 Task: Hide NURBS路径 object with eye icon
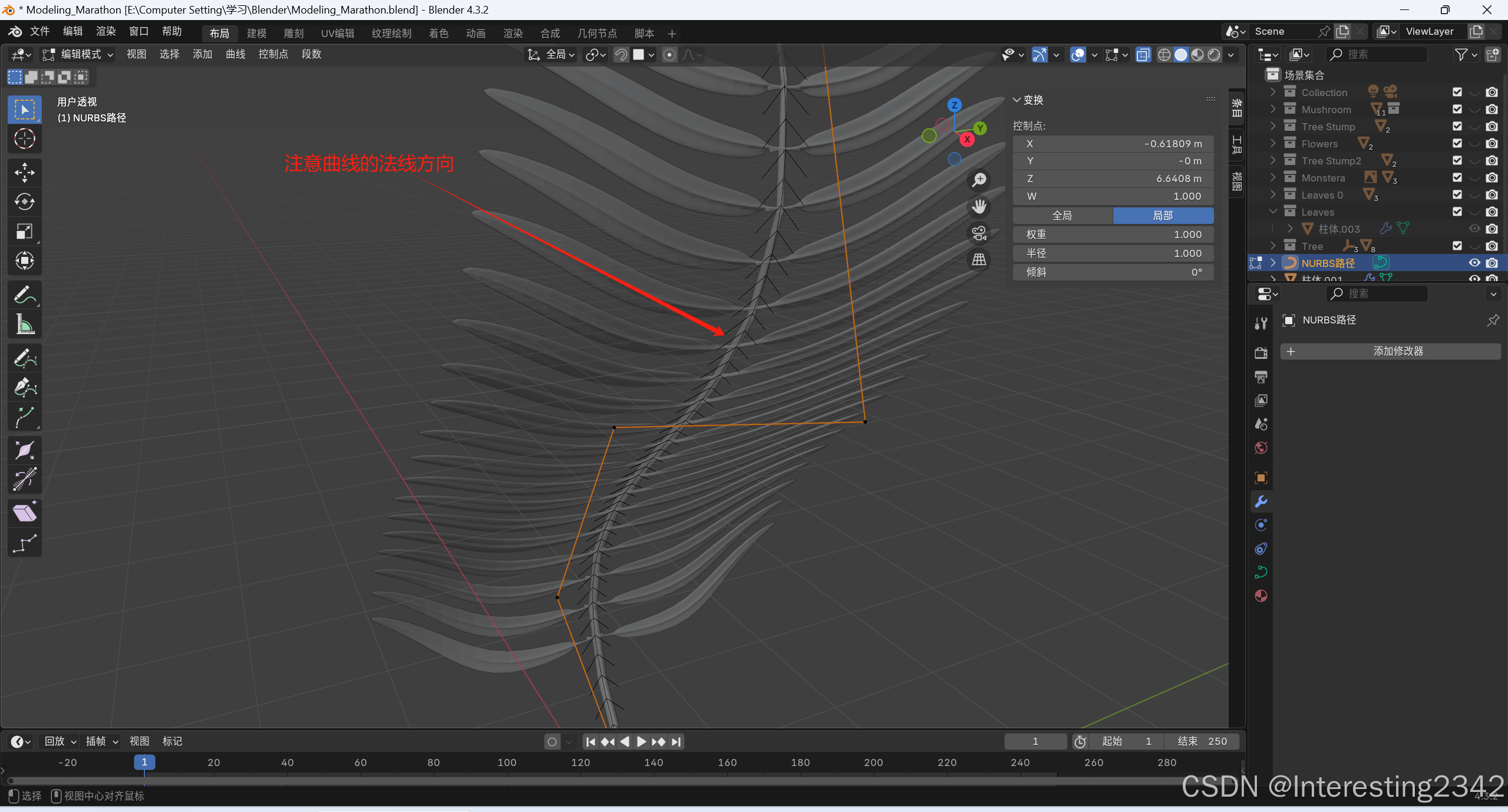click(1474, 263)
